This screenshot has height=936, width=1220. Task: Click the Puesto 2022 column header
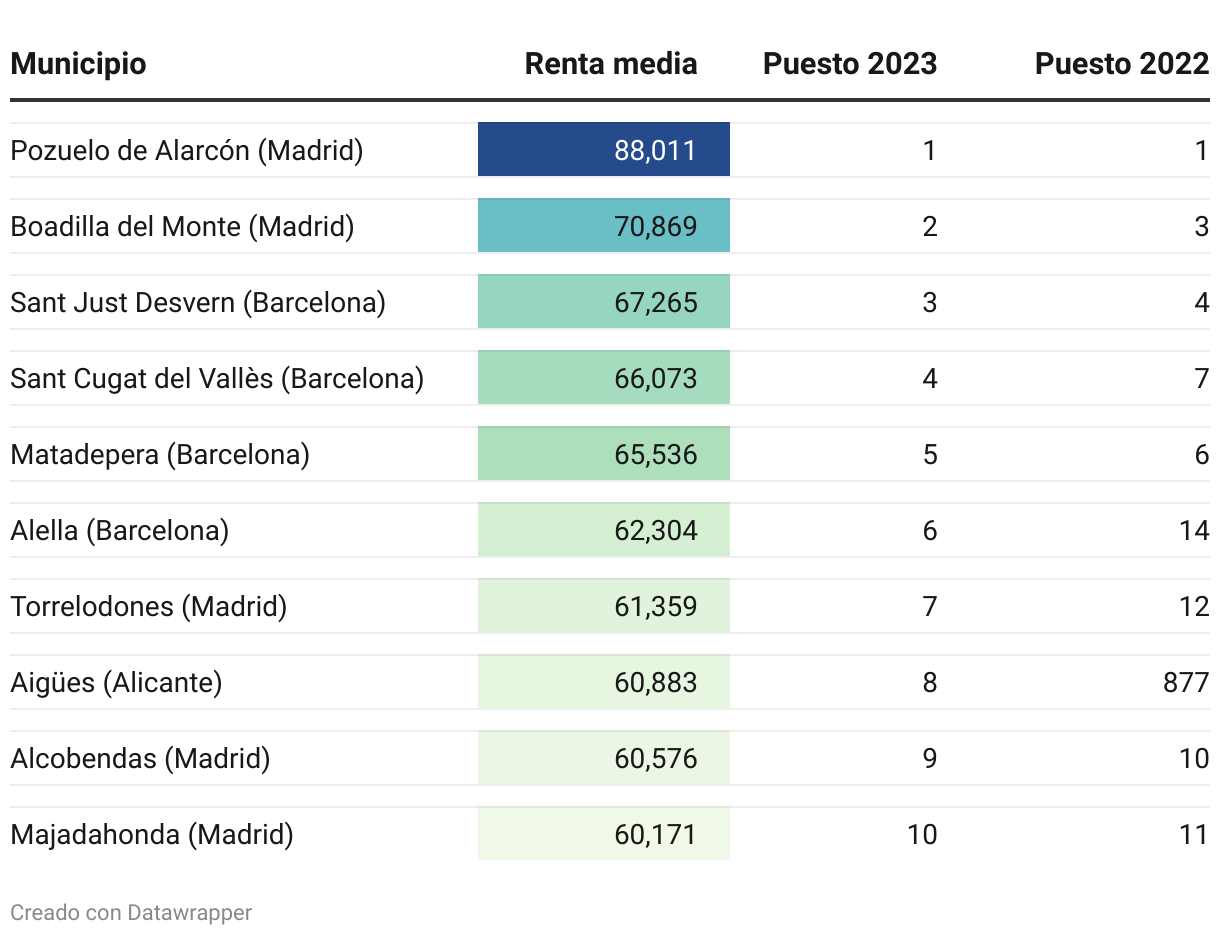pyautogui.click(x=1121, y=64)
